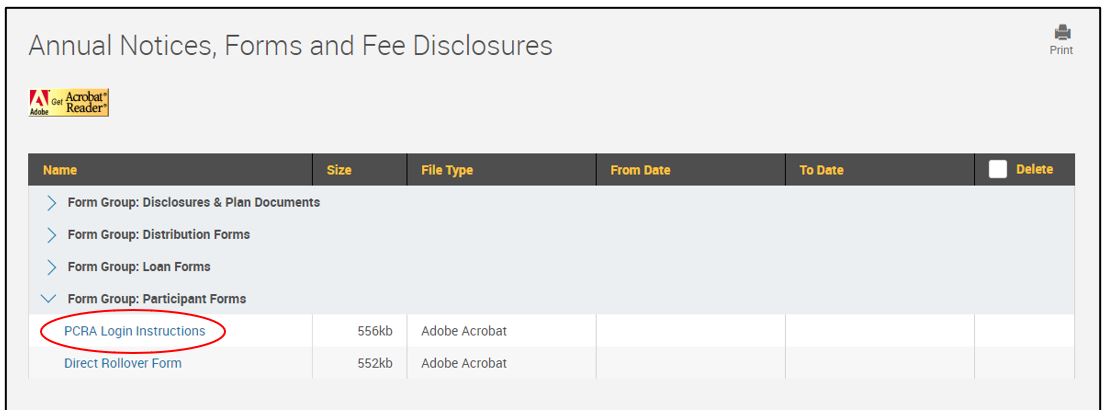Image resolution: width=1110 pixels, height=418 pixels.
Task: Click the Delete column header label
Action: 1034,170
